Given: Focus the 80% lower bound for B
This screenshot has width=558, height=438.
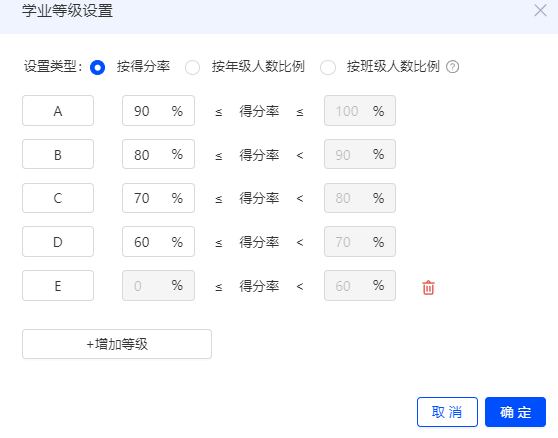Looking at the screenshot, I should tap(158, 154).
